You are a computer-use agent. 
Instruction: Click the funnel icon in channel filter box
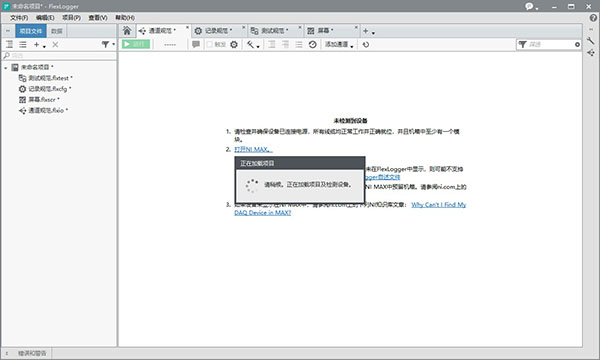[x=522, y=44]
